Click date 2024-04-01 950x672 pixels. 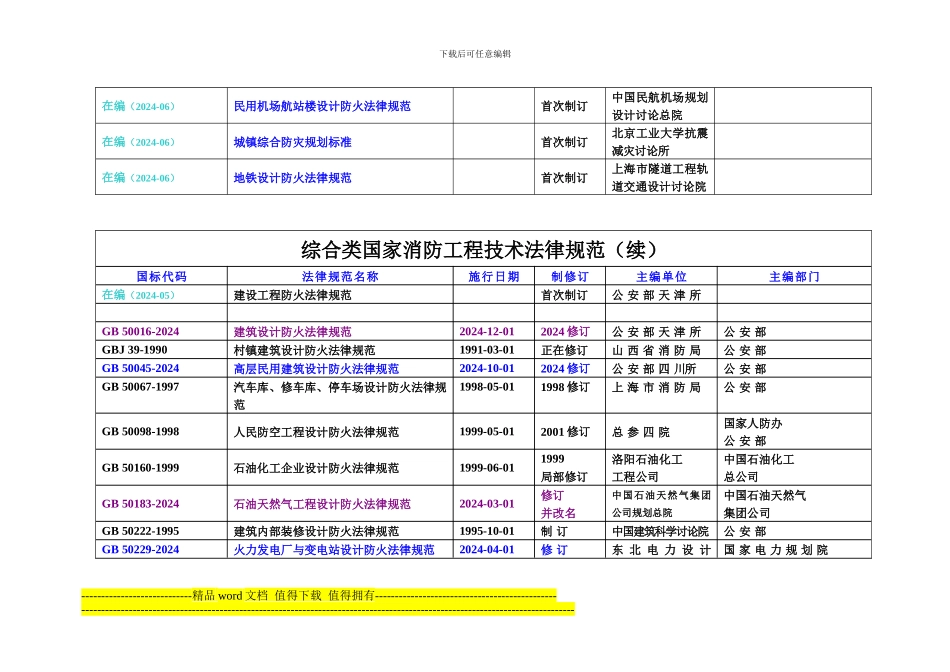coord(487,549)
